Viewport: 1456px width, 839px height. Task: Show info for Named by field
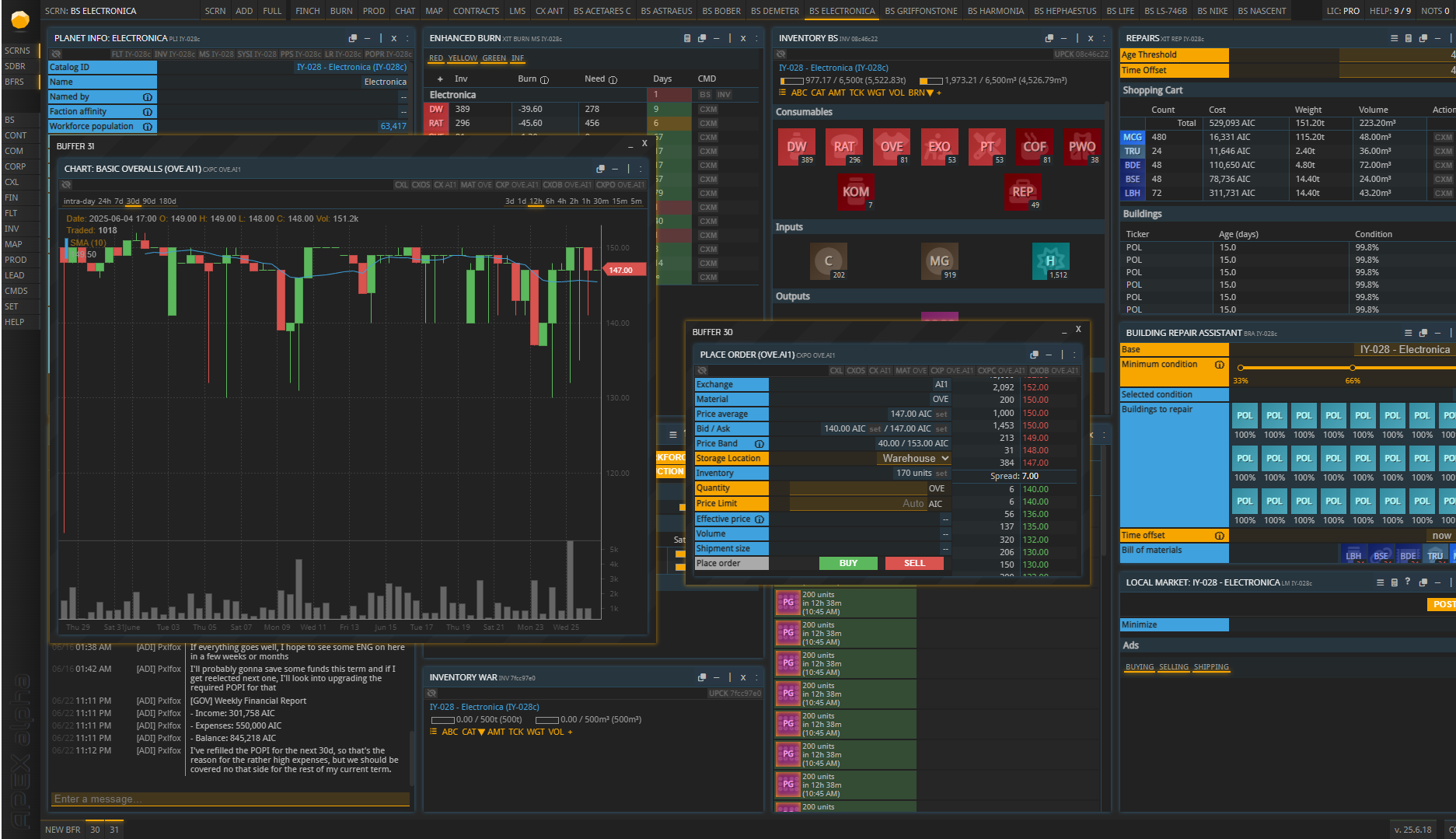pos(147,97)
